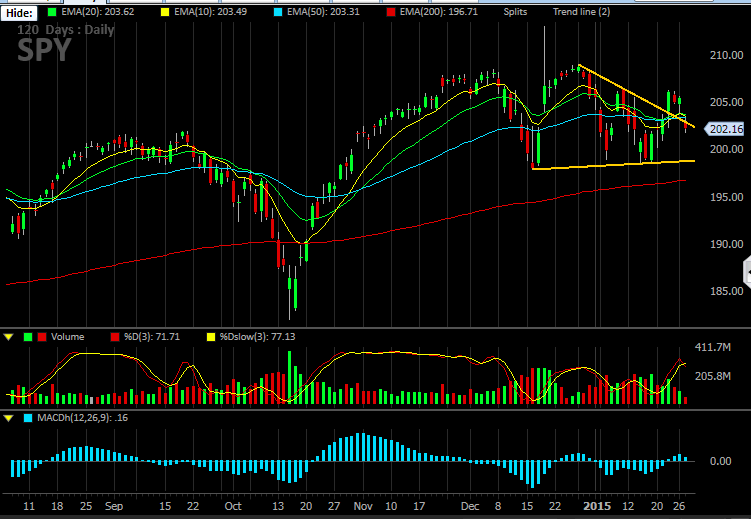
Task: Click the Dec date axis label
Action: (470, 507)
